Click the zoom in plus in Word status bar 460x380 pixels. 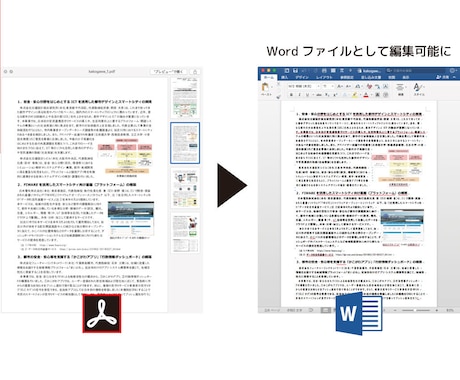tap(437, 310)
